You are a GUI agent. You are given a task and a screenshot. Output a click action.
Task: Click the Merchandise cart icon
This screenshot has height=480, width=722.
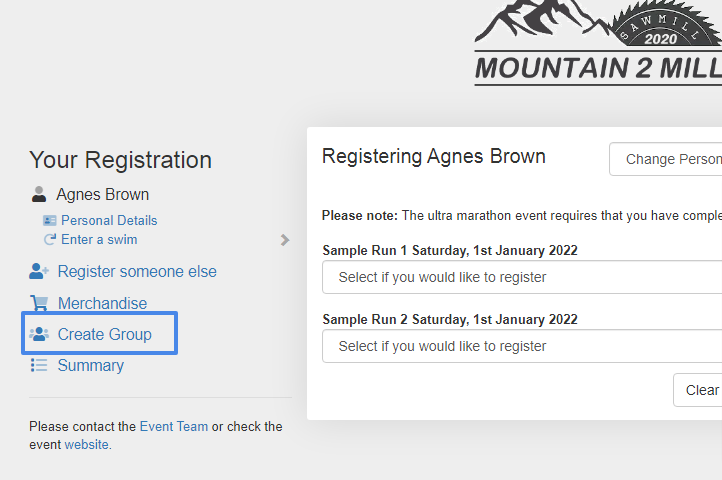point(39,303)
